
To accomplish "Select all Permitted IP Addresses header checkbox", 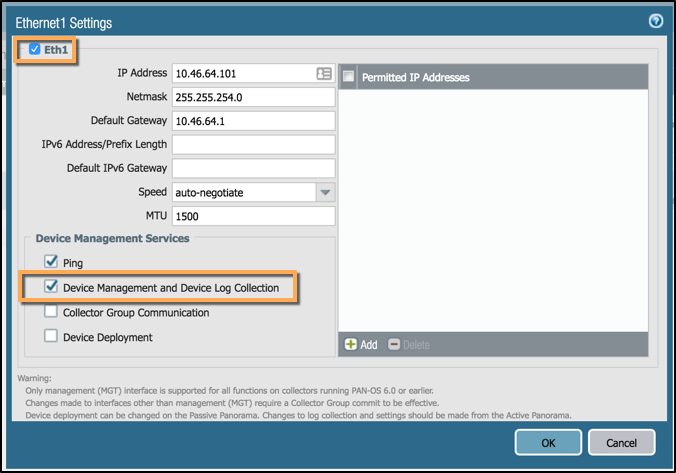I will click(x=348, y=77).
